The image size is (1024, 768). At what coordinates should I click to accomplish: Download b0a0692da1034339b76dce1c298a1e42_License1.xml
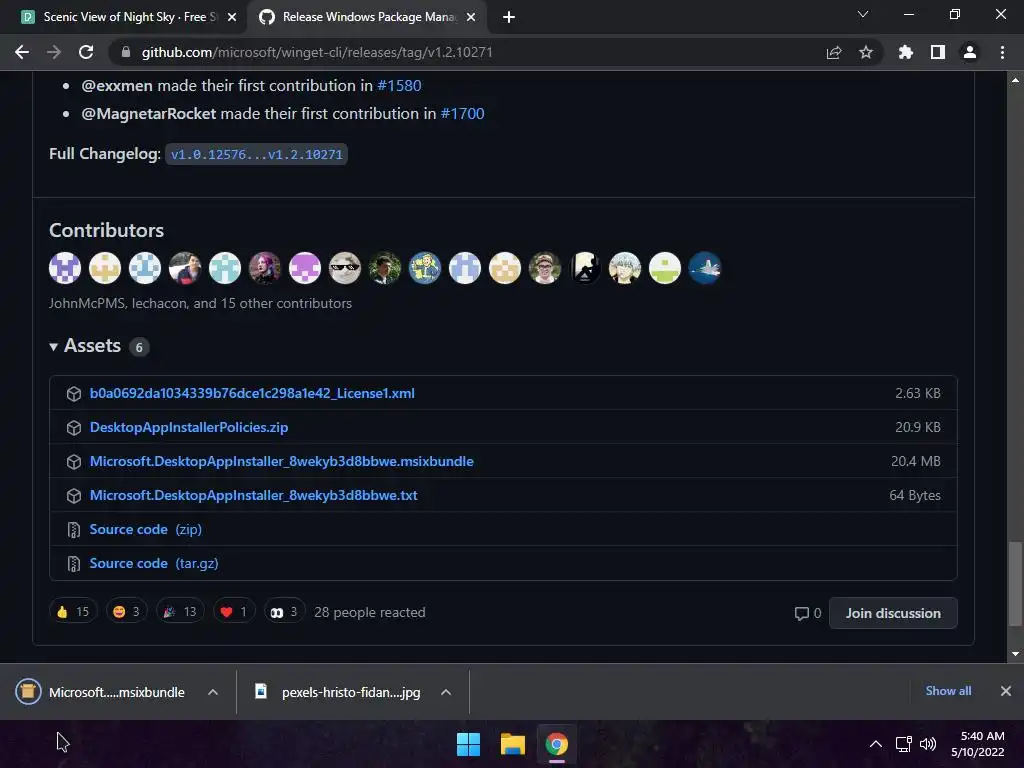tap(252, 393)
